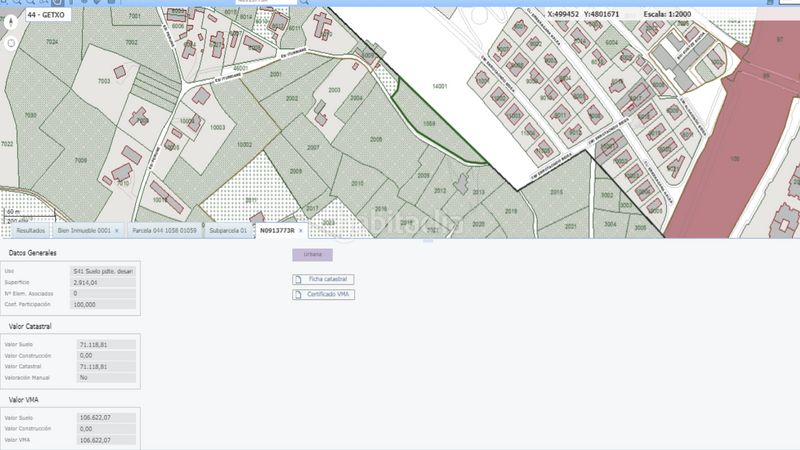Image resolution: width=800 pixels, height=450 pixels.
Task: Click the purple Urbana label
Action: tap(312, 255)
